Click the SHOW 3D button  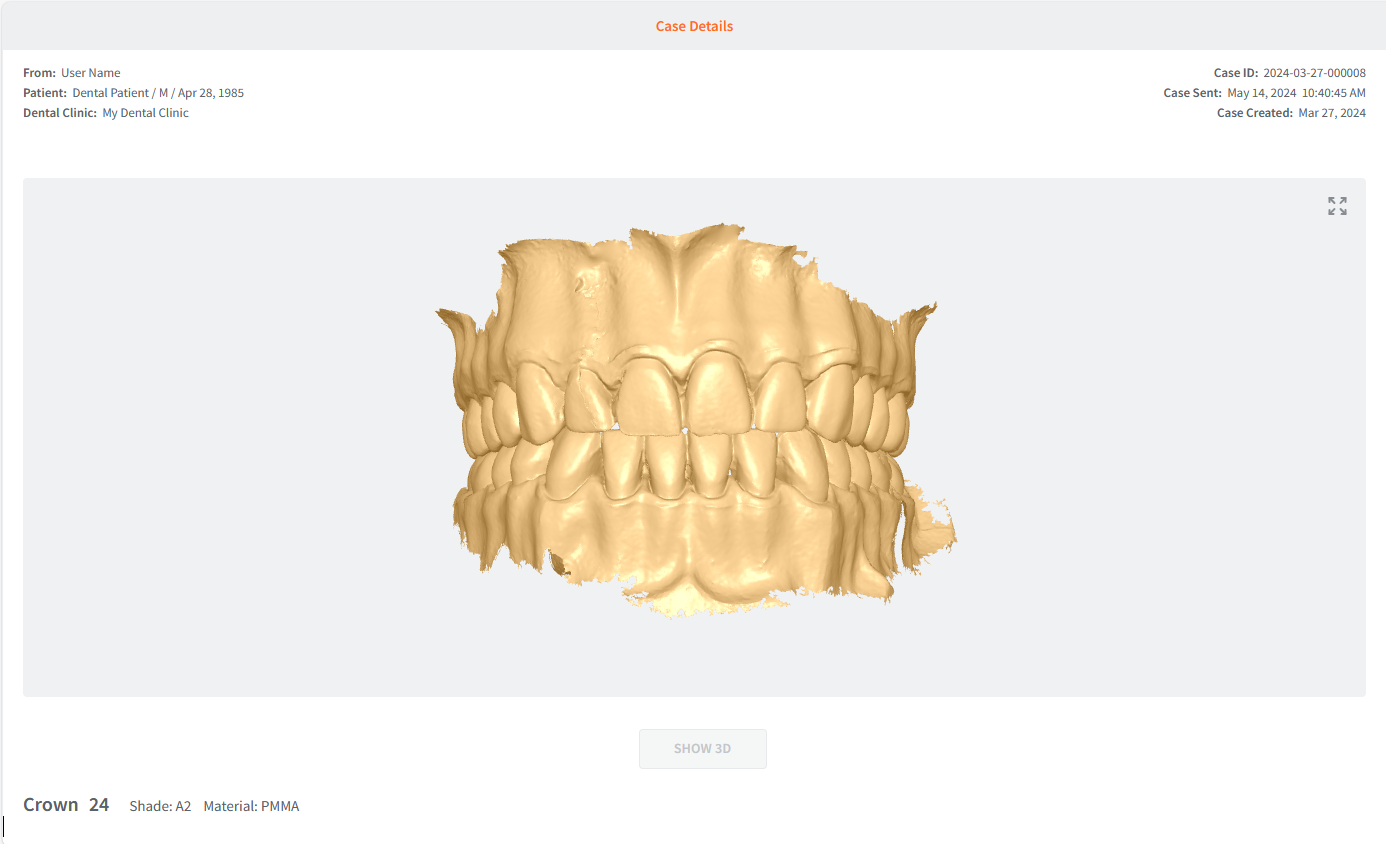pyautogui.click(x=703, y=749)
